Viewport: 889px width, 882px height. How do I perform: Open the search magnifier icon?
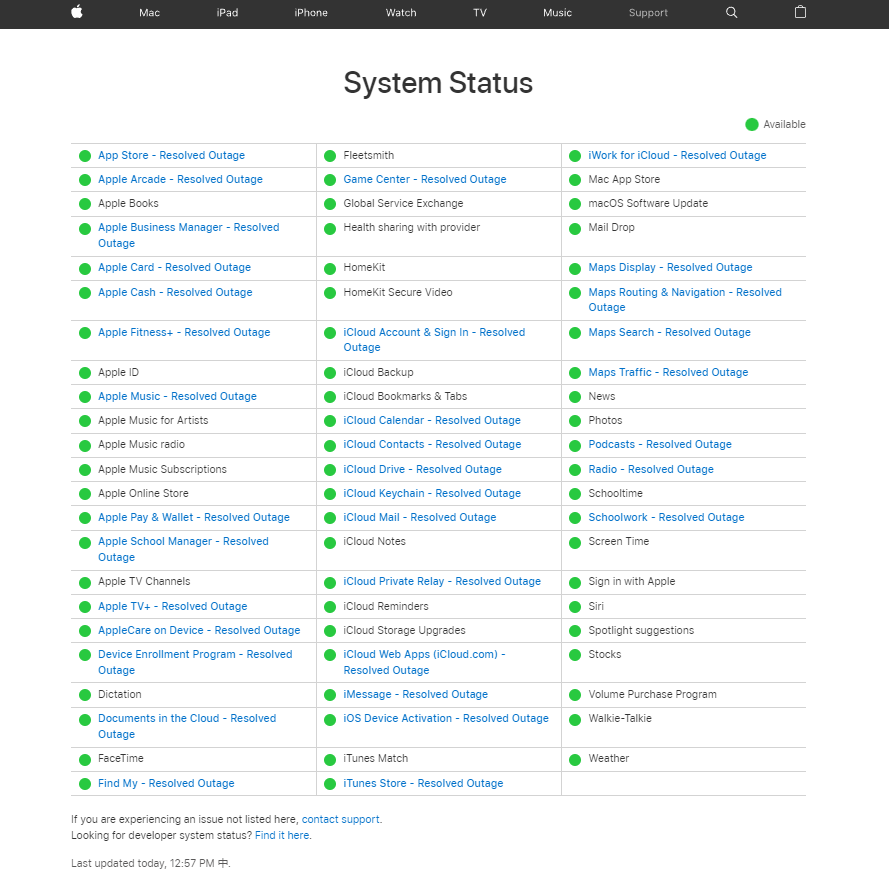click(x=731, y=12)
